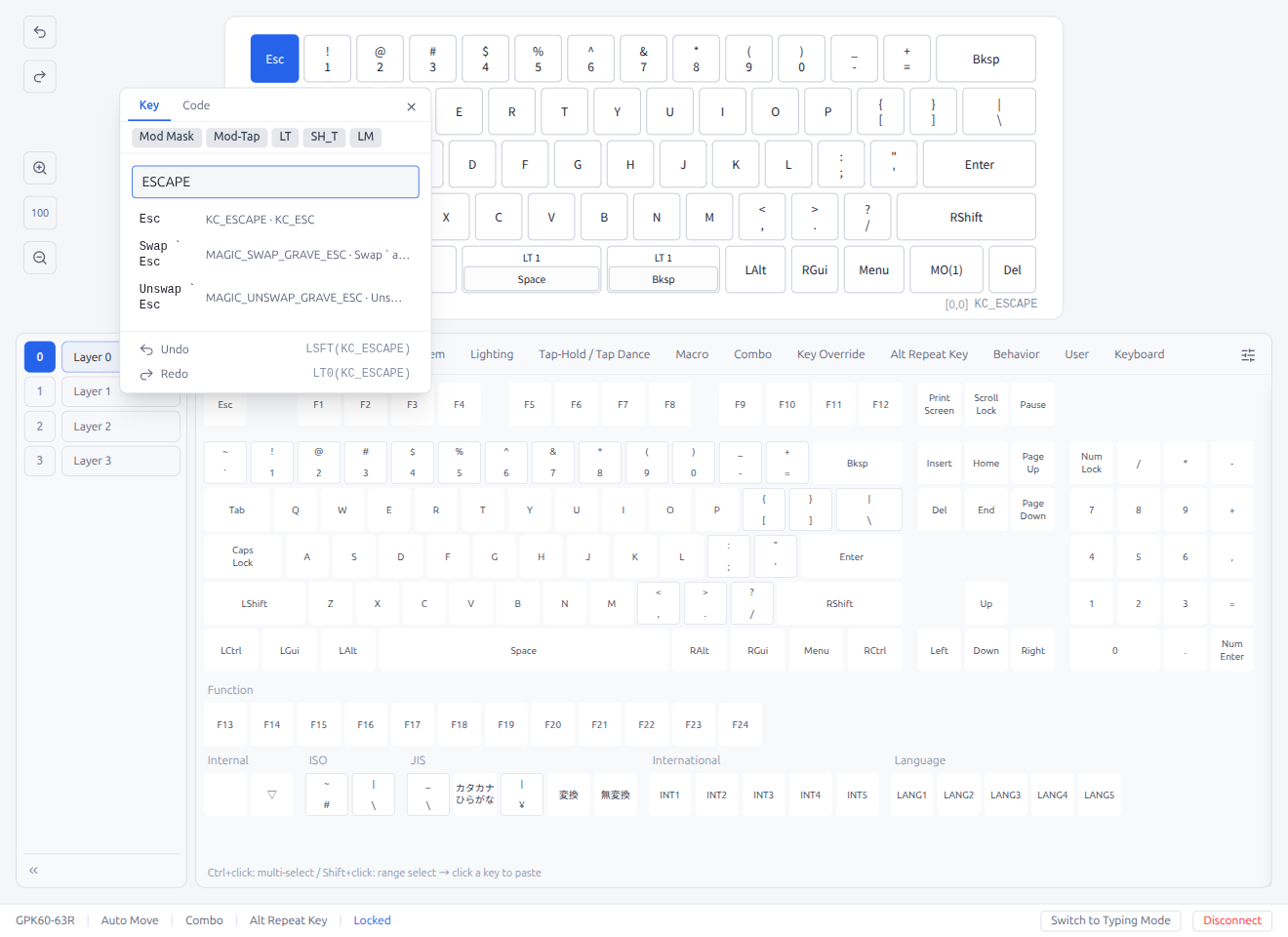The image size is (1288, 937).
Task: Select the Esc key on keyboard layout
Action: 275,59
